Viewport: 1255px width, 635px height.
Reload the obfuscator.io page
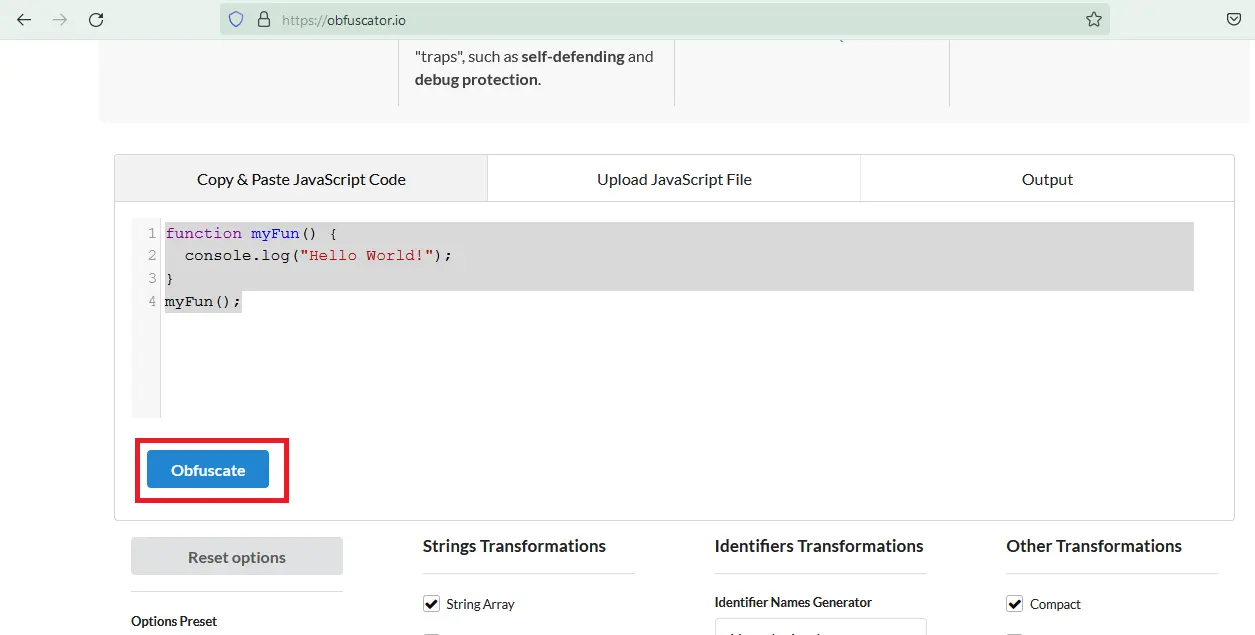pos(96,19)
